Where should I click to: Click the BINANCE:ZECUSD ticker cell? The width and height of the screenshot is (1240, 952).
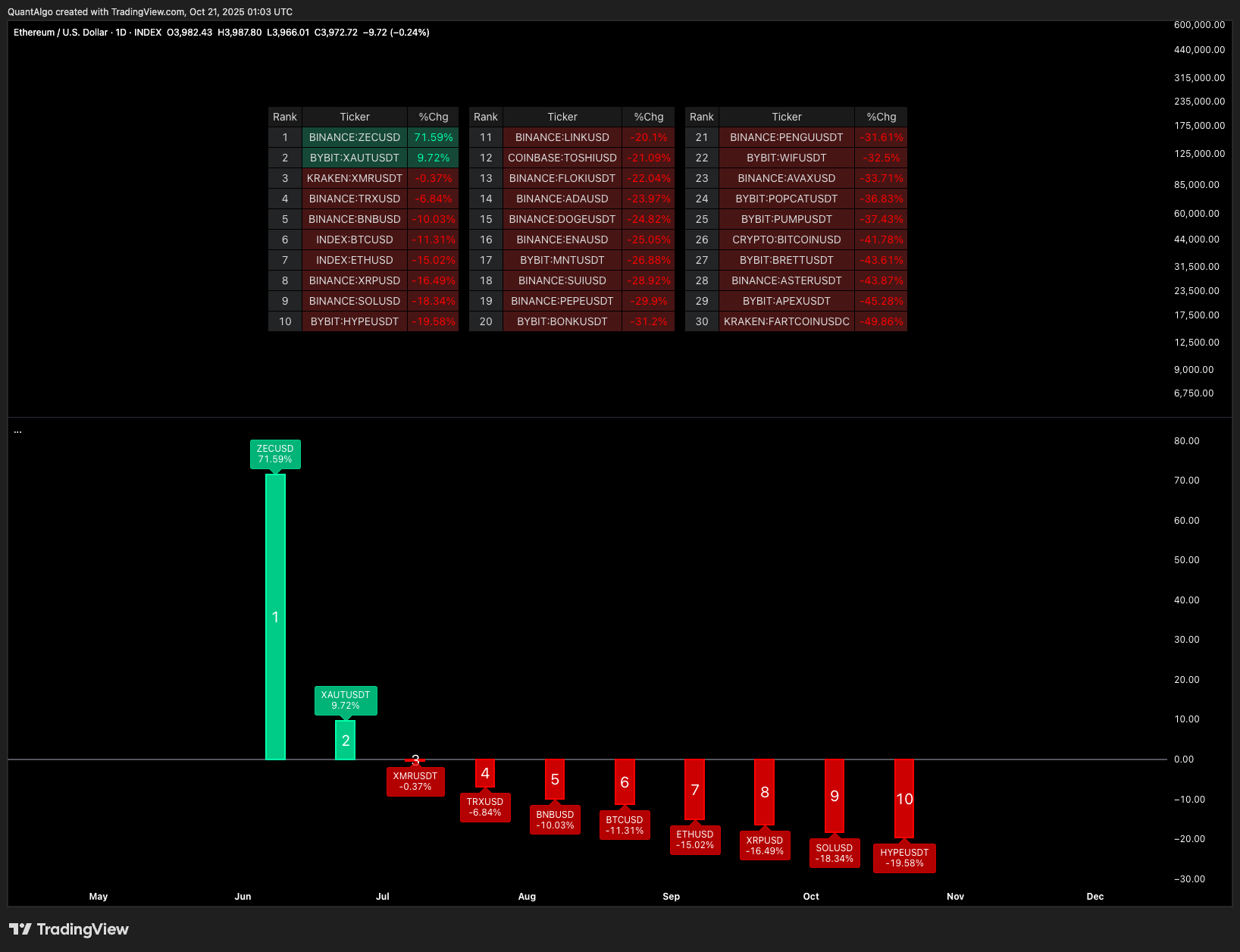tap(355, 137)
